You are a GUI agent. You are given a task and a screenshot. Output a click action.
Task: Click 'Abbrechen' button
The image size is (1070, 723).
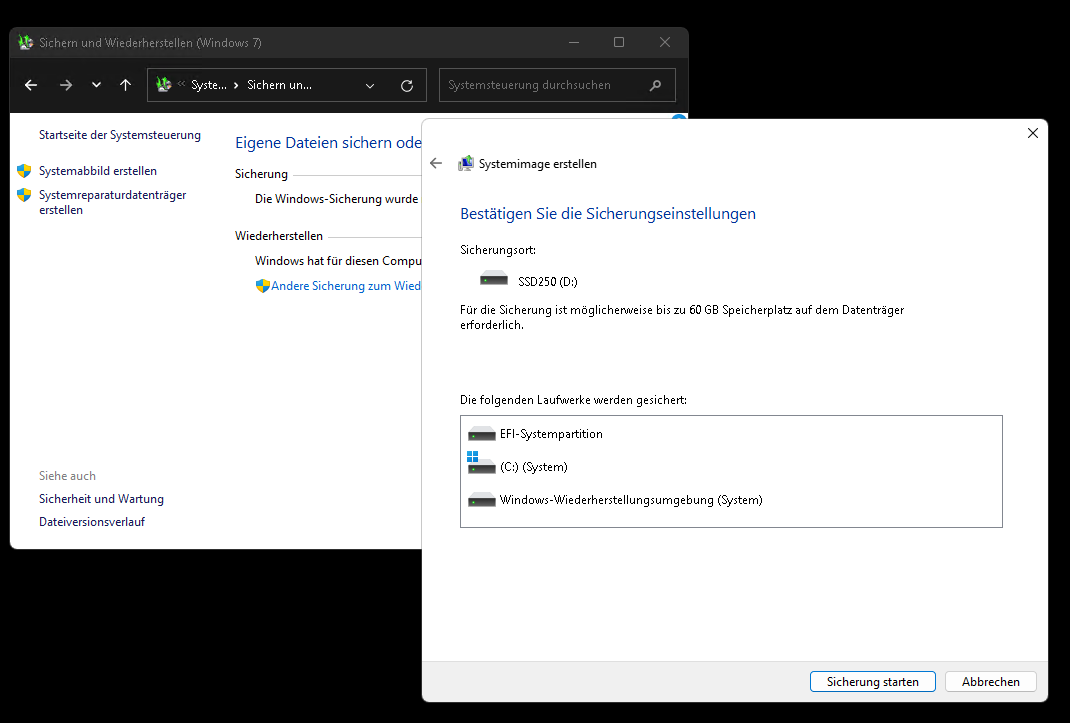990,681
